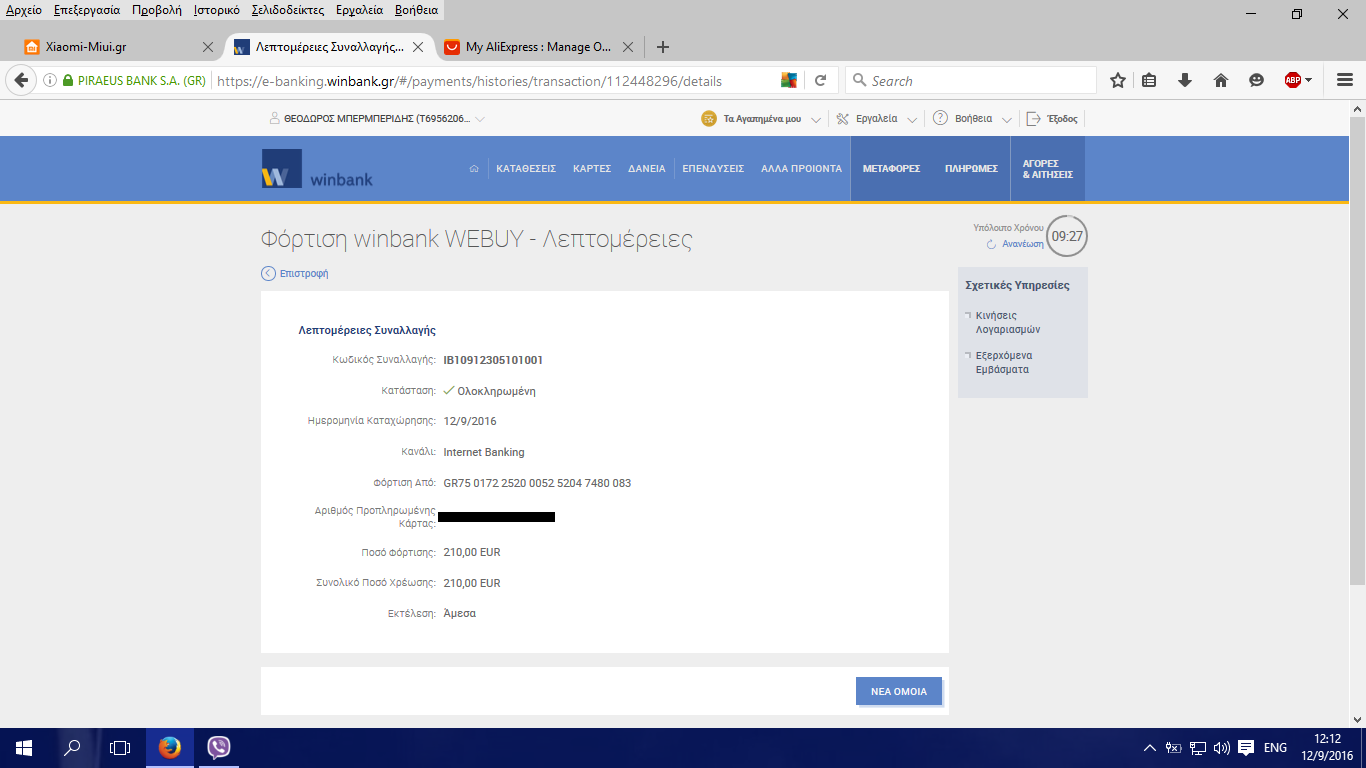Close the My AliExpress tab
The image size is (1366, 768).
[628, 47]
